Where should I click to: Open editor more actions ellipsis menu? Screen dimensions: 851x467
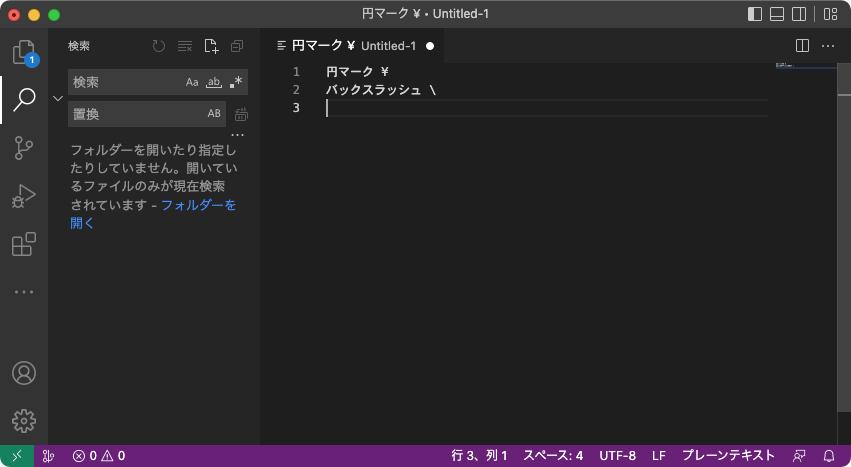[x=828, y=46]
